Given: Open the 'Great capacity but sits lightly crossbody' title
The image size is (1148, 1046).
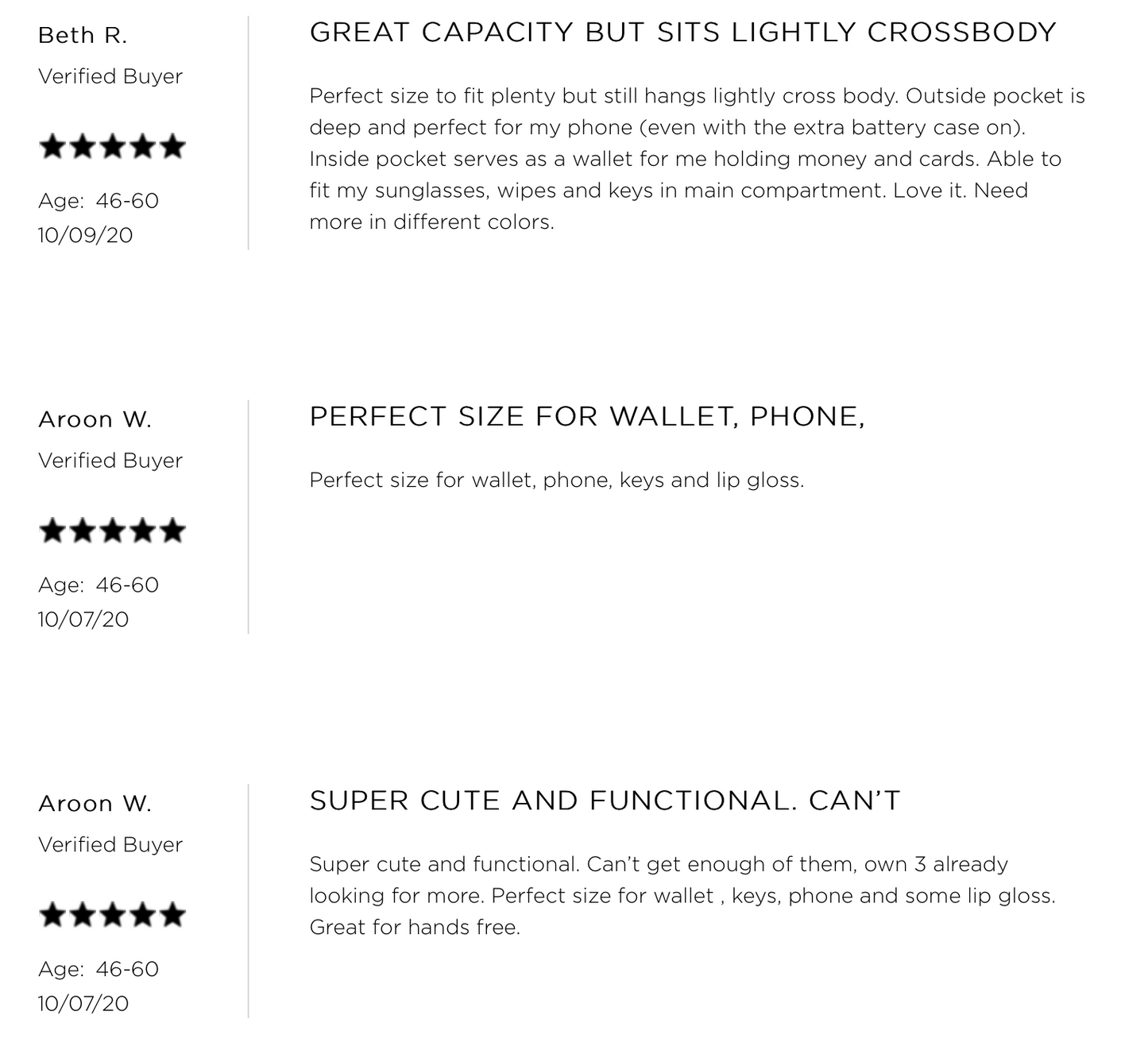Looking at the screenshot, I should pos(682,33).
